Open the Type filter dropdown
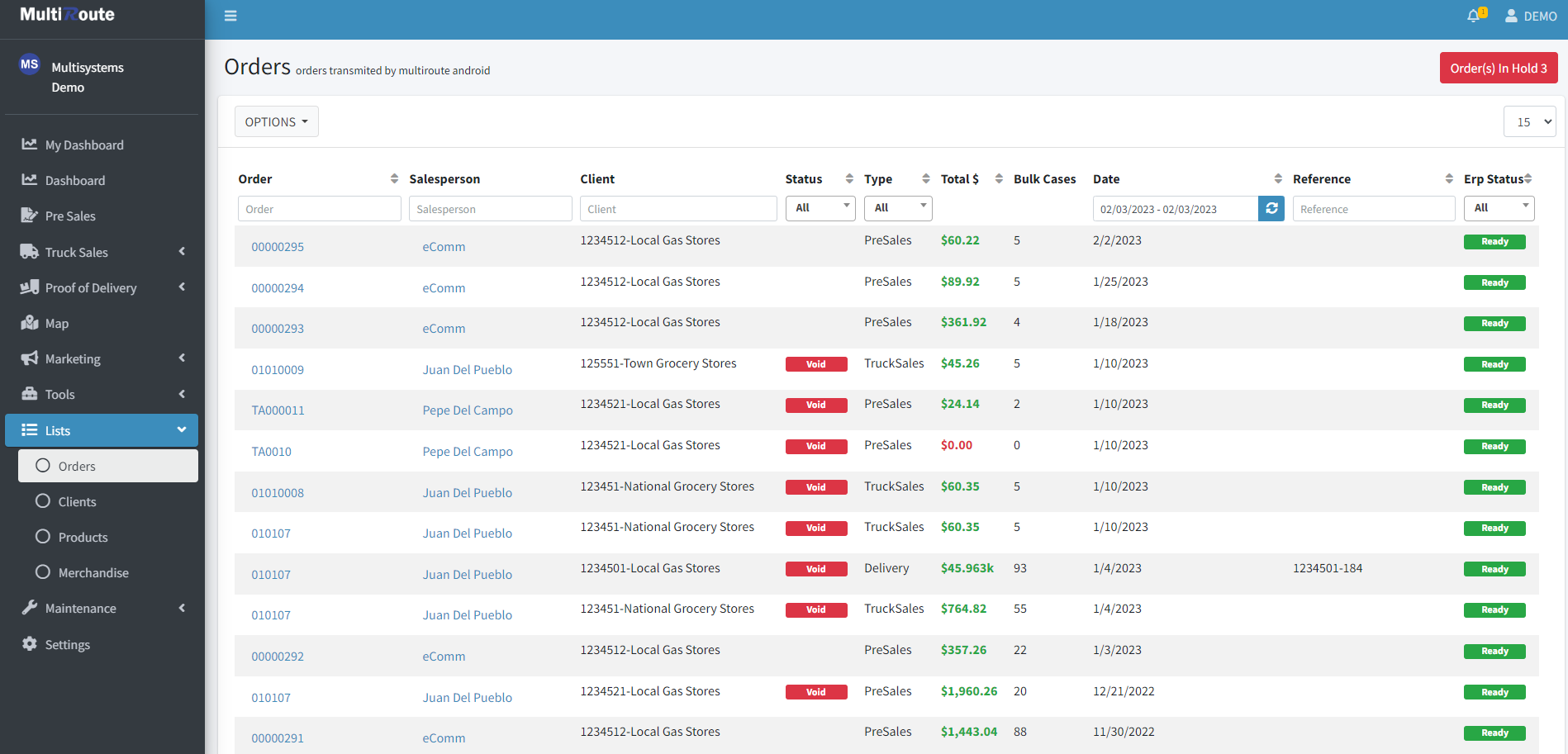1568x754 pixels. pyautogui.click(x=897, y=208)
